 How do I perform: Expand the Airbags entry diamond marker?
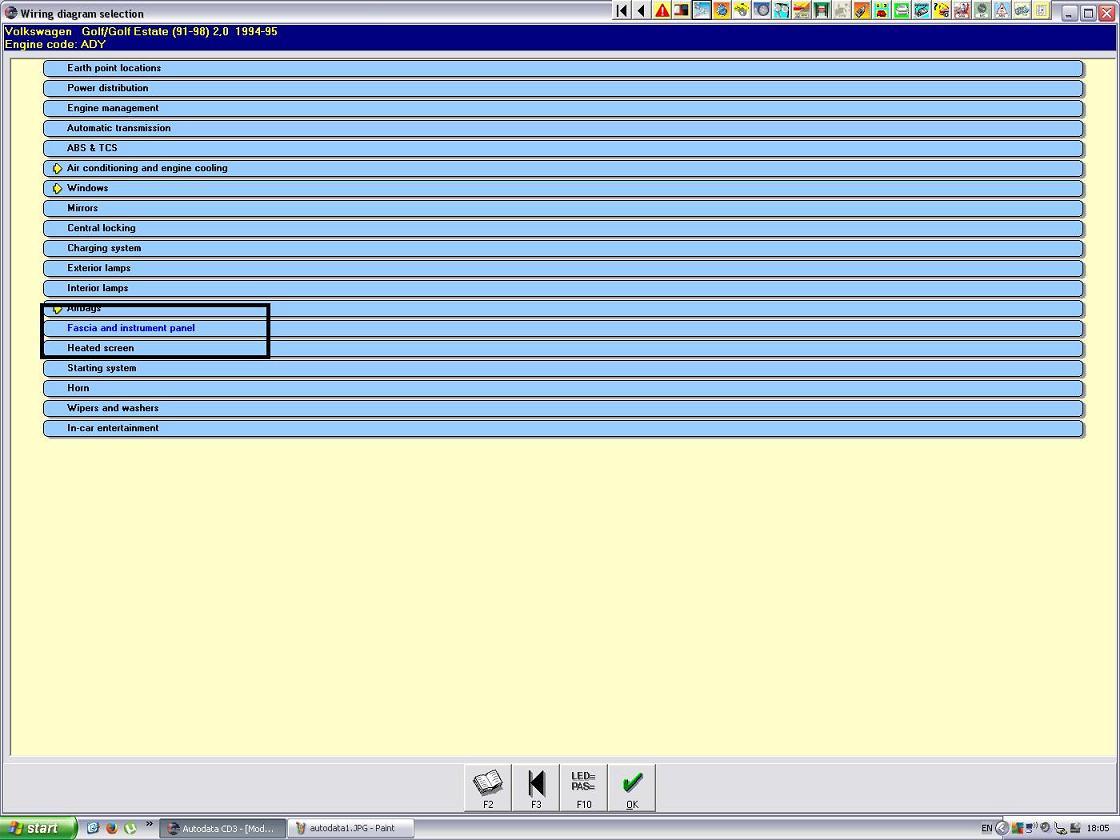pos(57,308)
